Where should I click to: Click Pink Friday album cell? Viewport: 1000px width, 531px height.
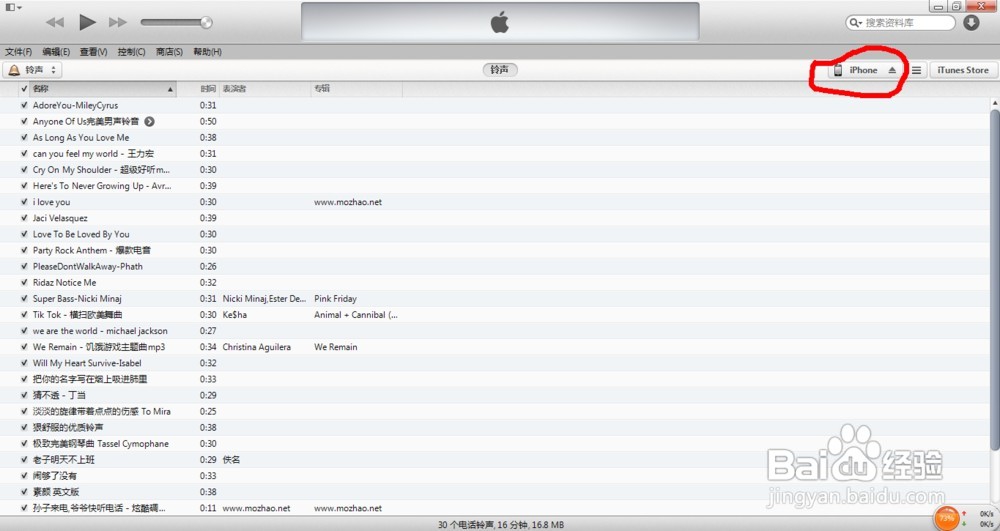tap(335, 298)
